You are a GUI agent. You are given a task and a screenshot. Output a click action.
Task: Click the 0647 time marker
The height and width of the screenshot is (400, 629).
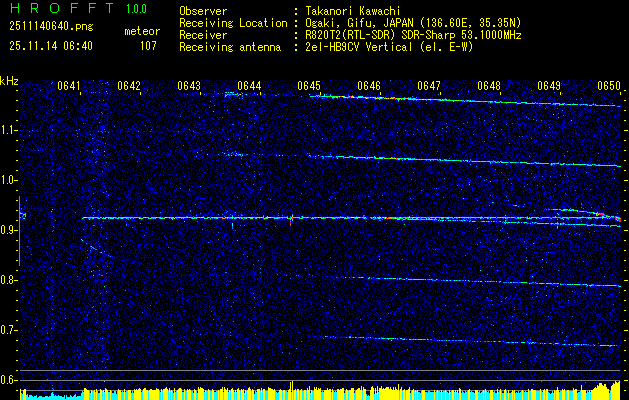(x=429, y=86)
